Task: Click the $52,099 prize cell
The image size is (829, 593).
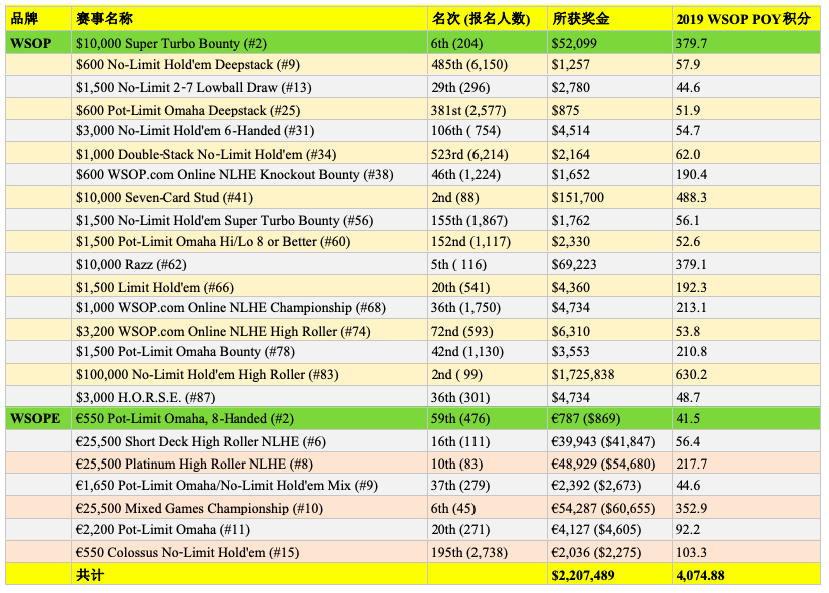Action: 610,43
